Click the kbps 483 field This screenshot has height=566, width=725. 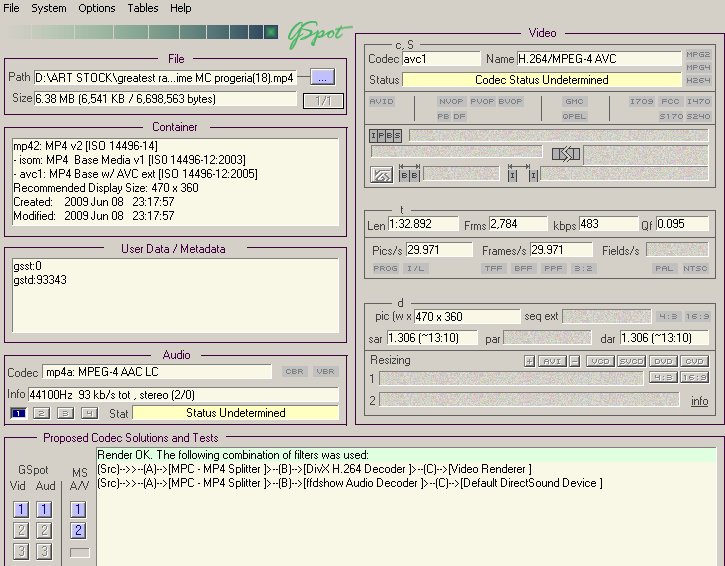tap(608, 224)
